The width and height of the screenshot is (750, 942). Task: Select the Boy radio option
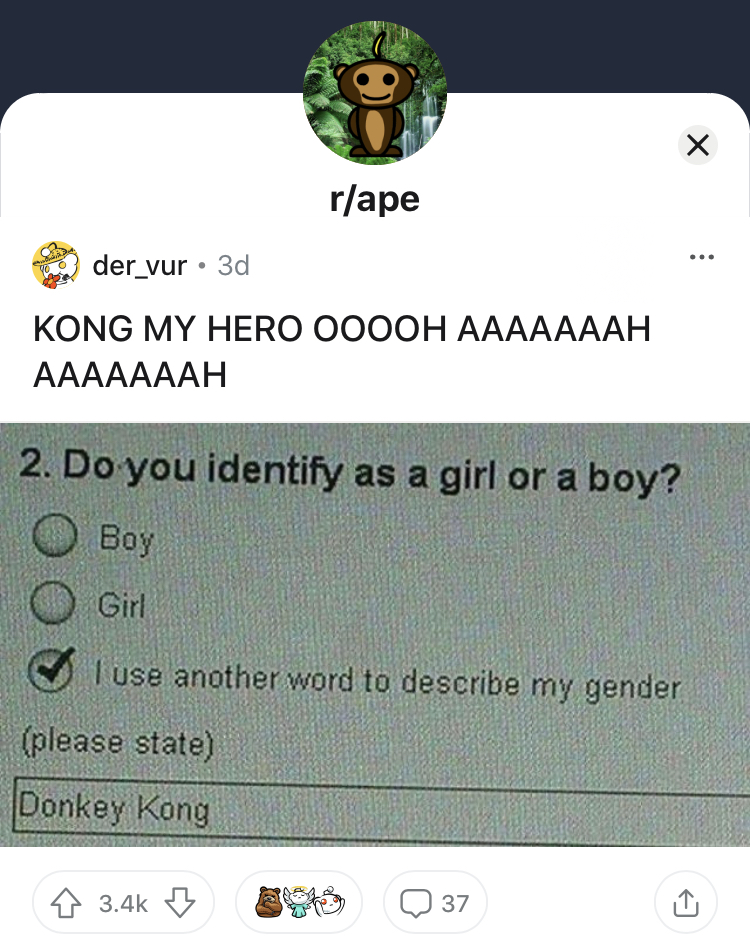point(55,535)
